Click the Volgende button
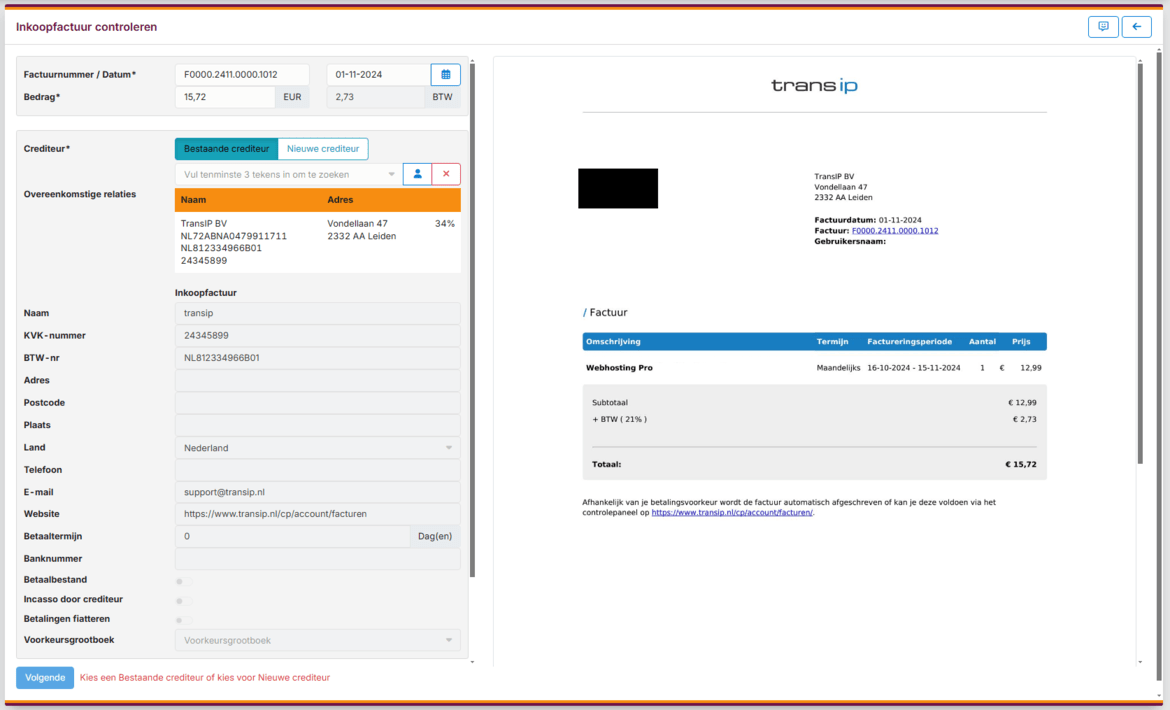The height and width of the screenshot is (710, 1170). pos(45,677)
